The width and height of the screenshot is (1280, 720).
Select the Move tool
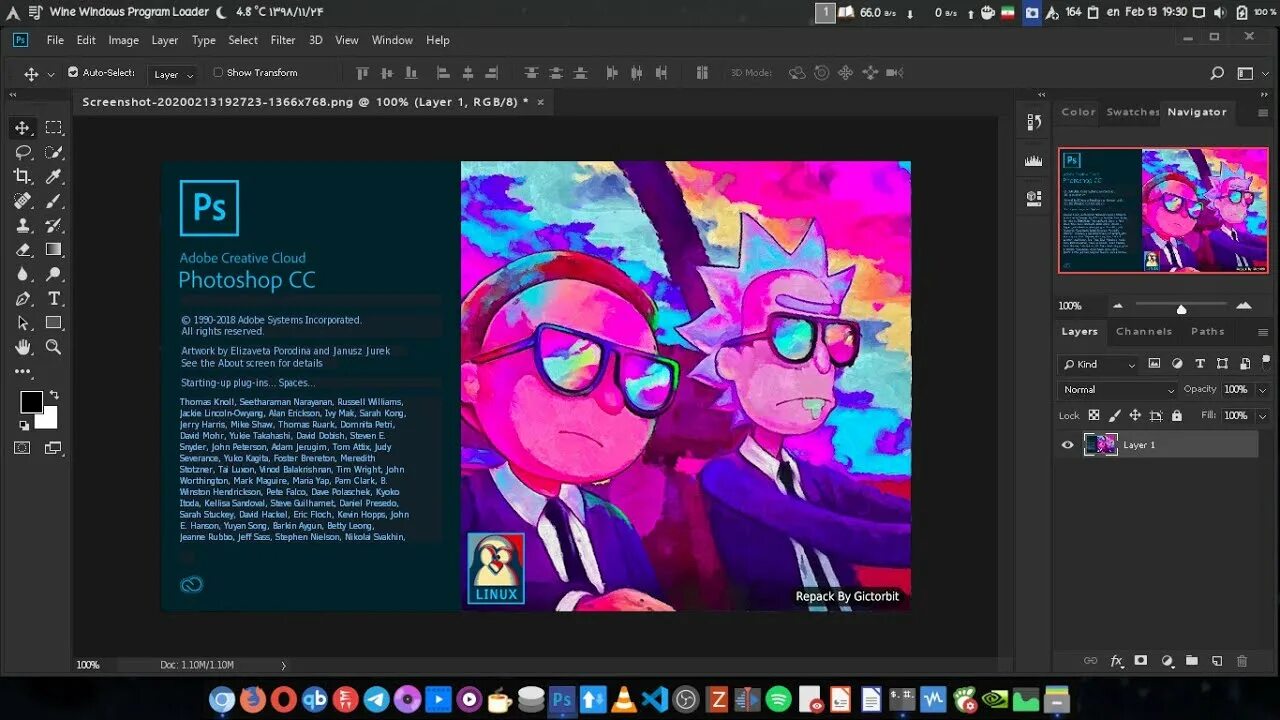[22, 128]
